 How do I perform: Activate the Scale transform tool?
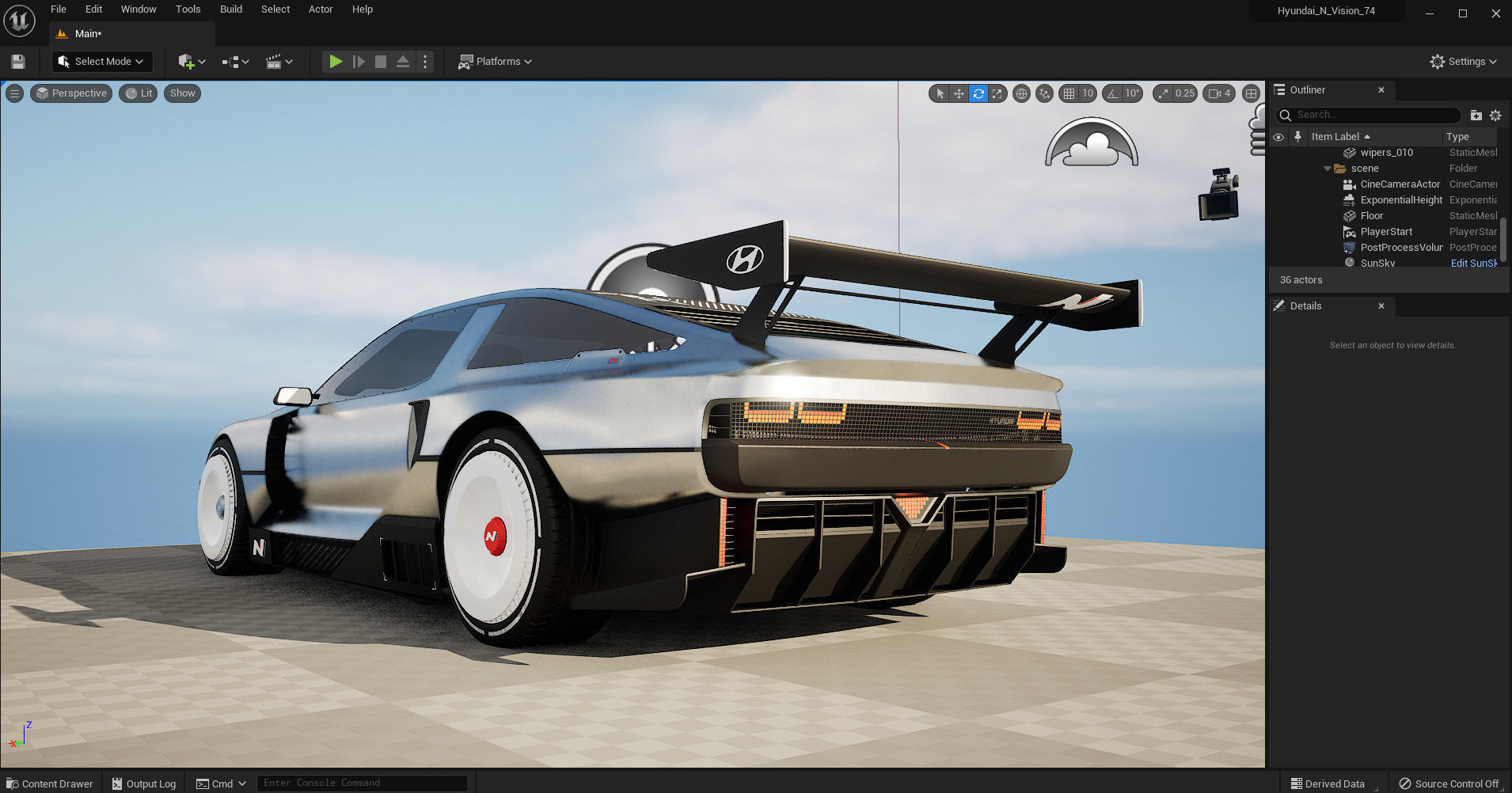[x=997, y=93]
